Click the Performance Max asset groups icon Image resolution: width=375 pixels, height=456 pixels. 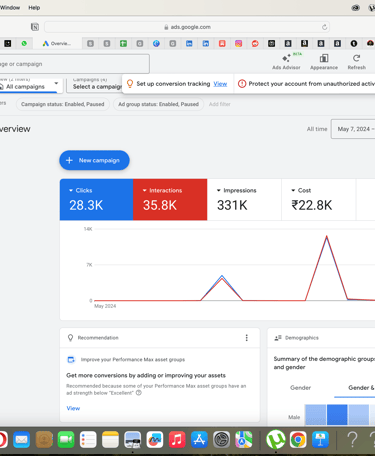[71, 359]
